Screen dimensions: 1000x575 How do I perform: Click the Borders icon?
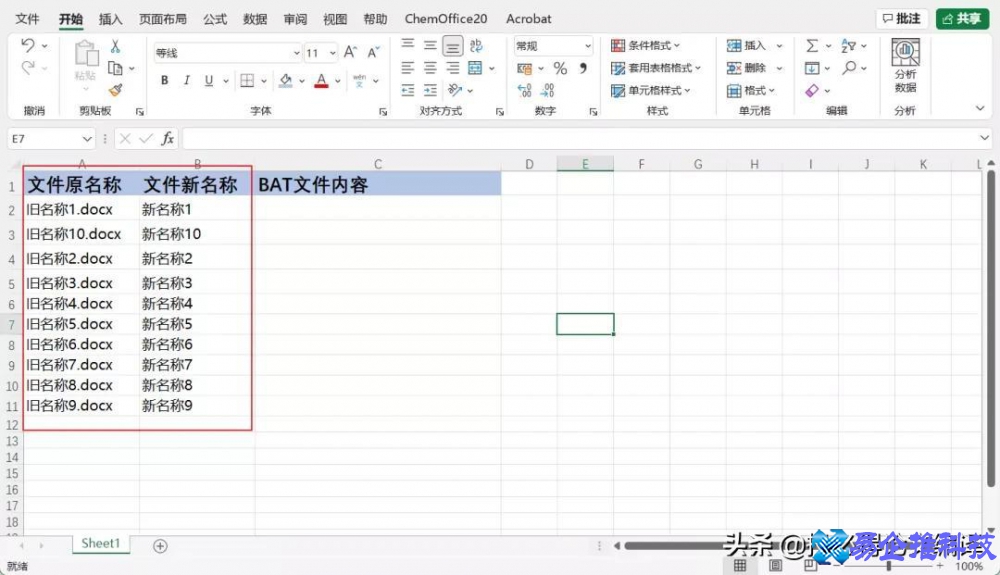click(247, 80)
